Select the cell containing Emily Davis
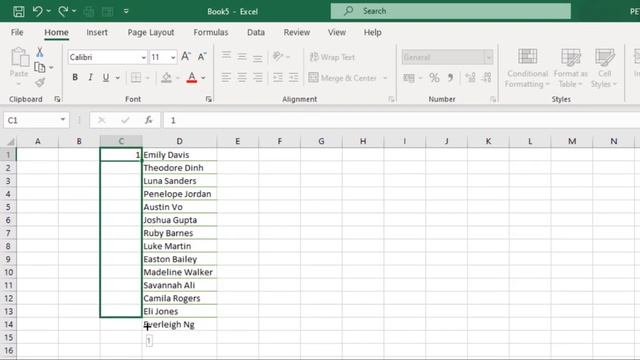Image resolution: width=640 pixels, height=360 pixels. click(x=180, y=155)
